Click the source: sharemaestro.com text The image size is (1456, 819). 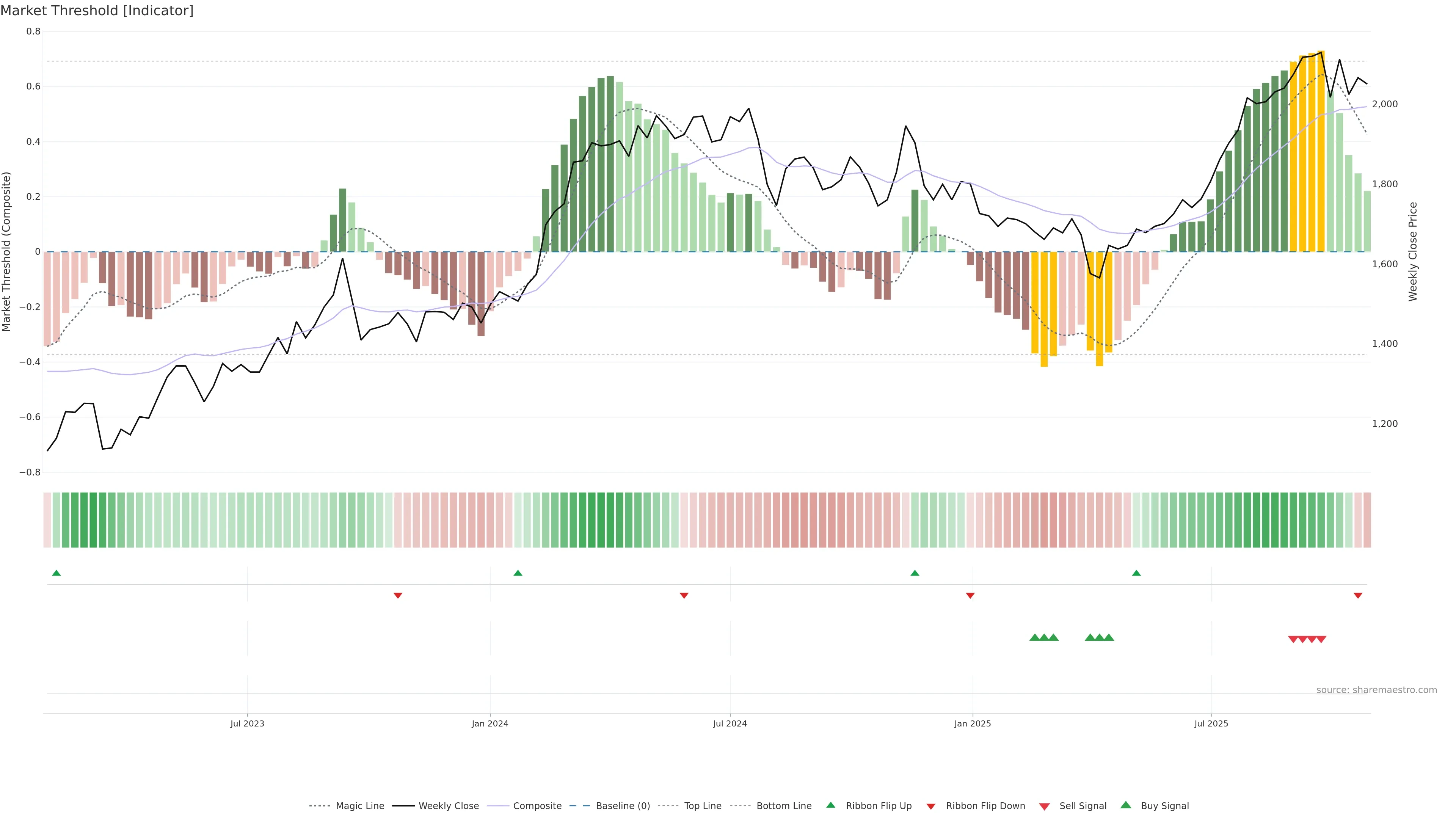[x=1376, y=690]
